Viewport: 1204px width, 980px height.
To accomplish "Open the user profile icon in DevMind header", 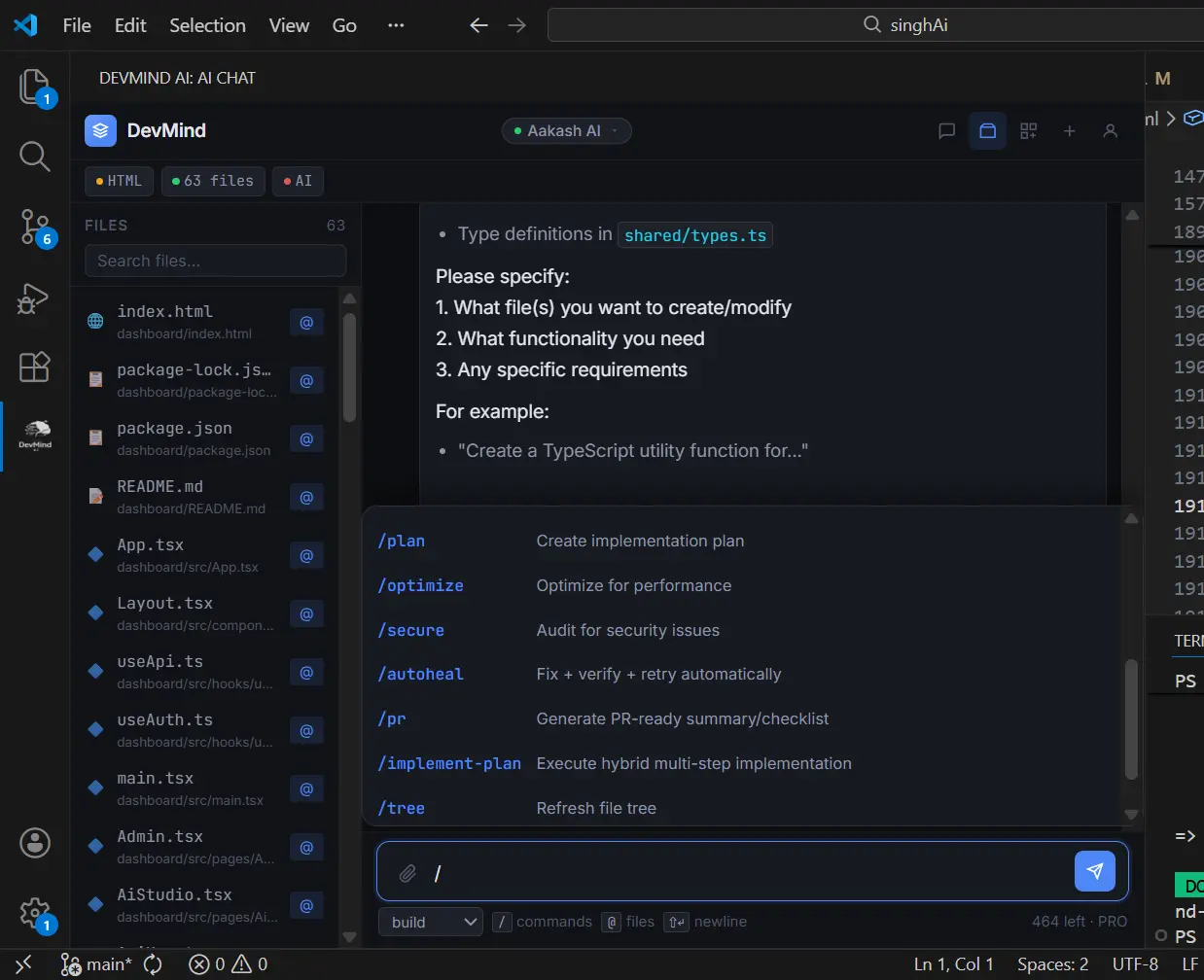I will pos(1110,131).
